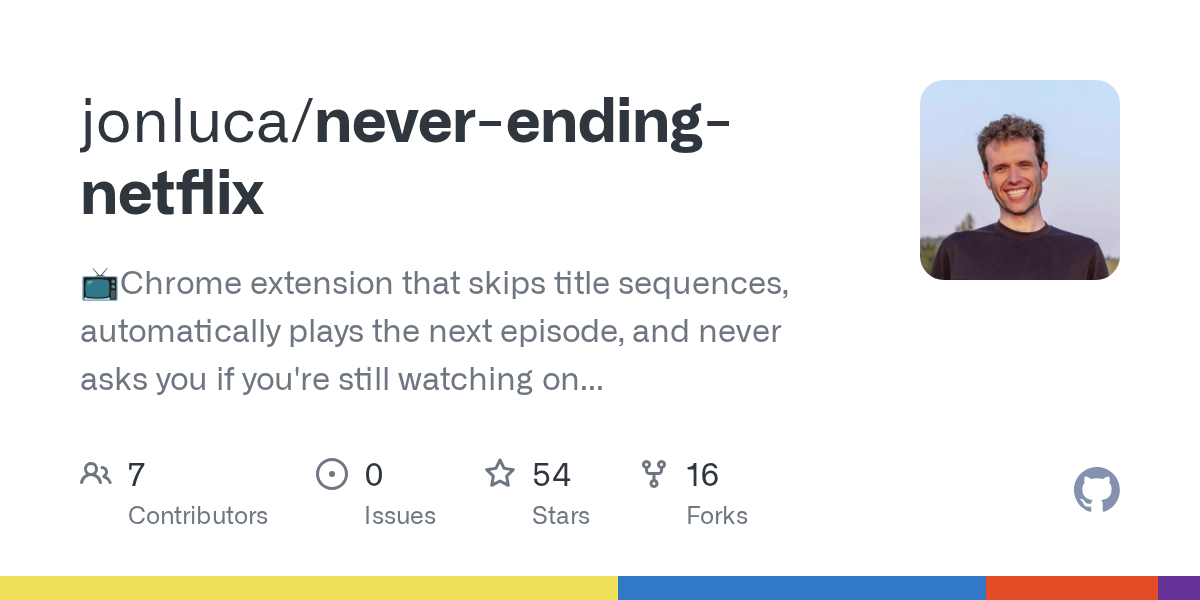This screenshot has height=600, width=1200.
Task: Click the fork branch icon
Action: click(654, 474)
